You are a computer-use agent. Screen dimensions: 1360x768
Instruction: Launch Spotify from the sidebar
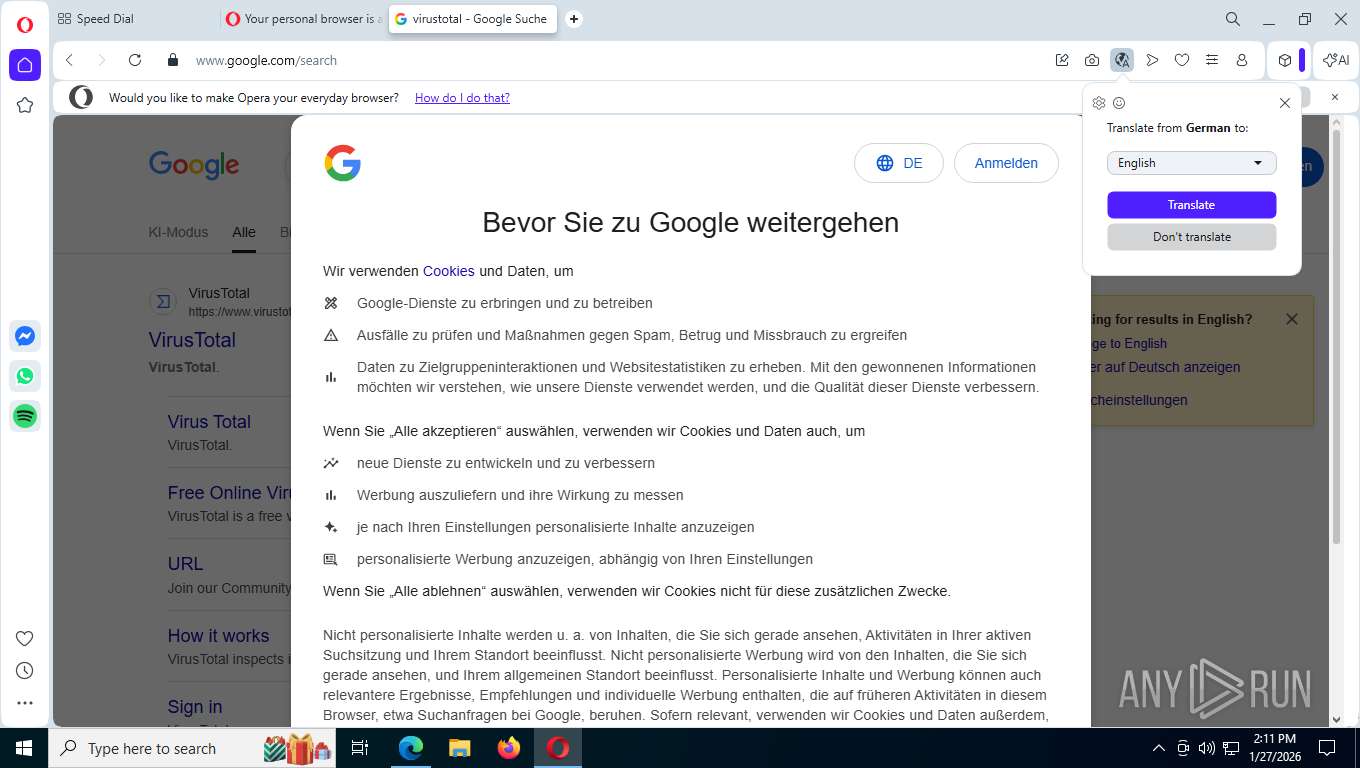25,416
